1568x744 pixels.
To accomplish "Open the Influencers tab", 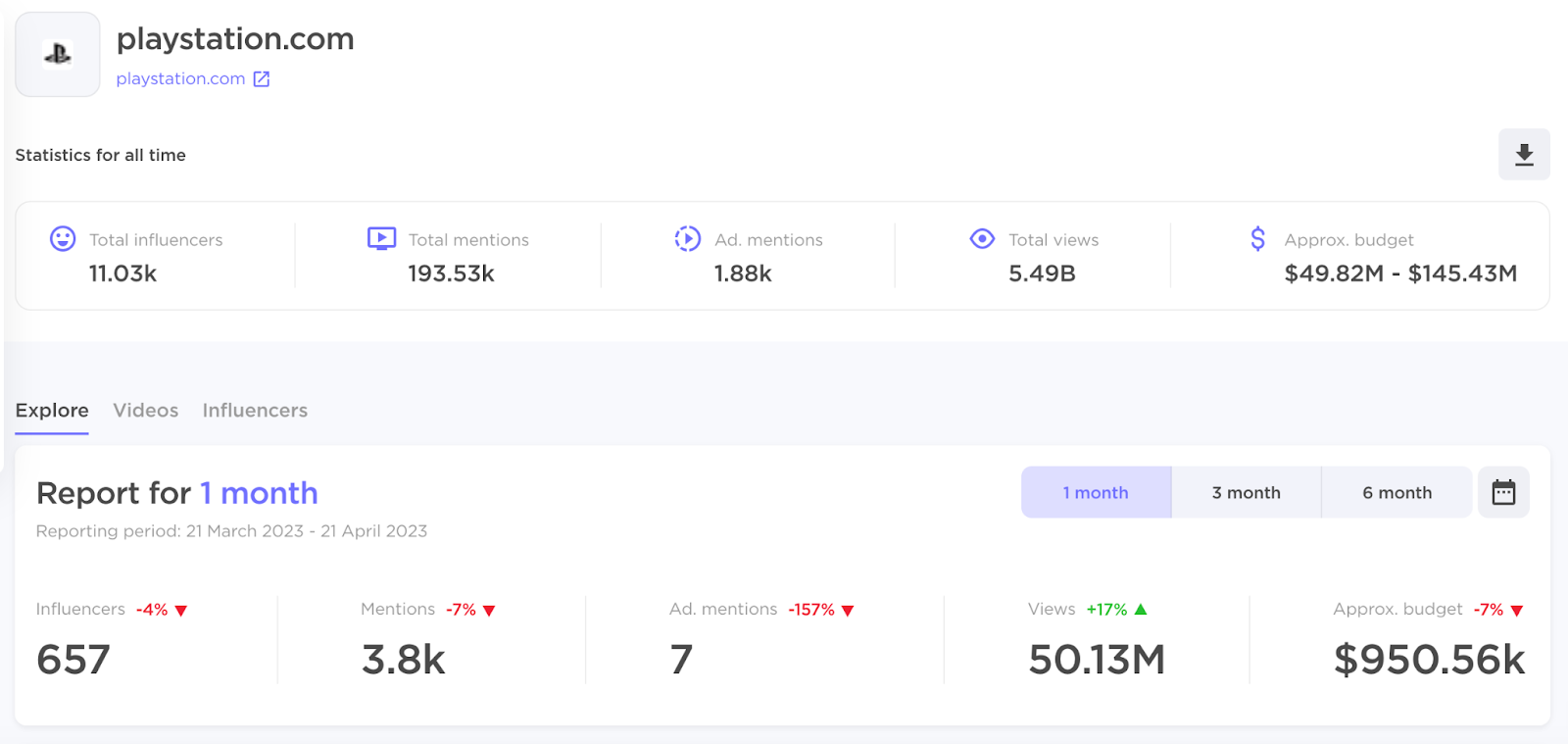I will (255, 411).
